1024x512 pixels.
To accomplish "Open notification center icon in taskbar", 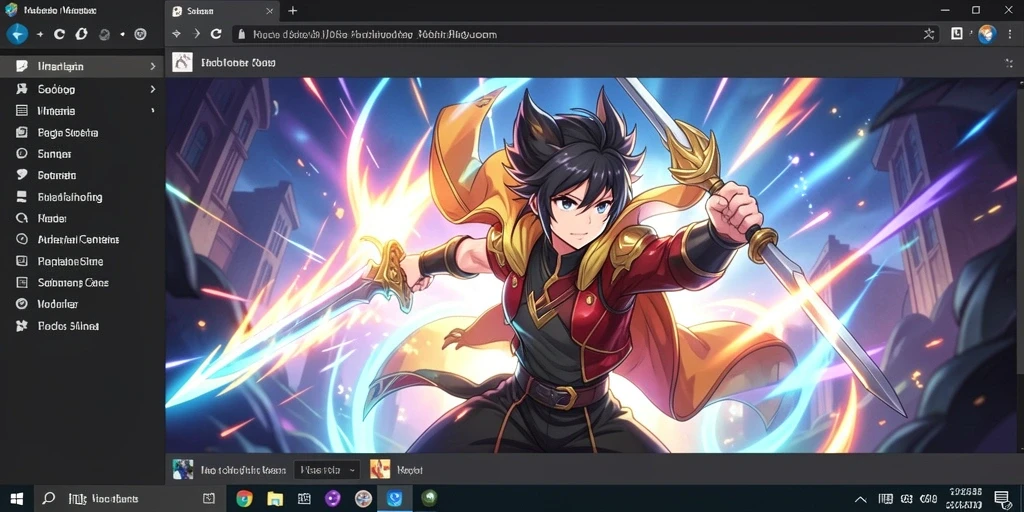I will click(1002, 499).
